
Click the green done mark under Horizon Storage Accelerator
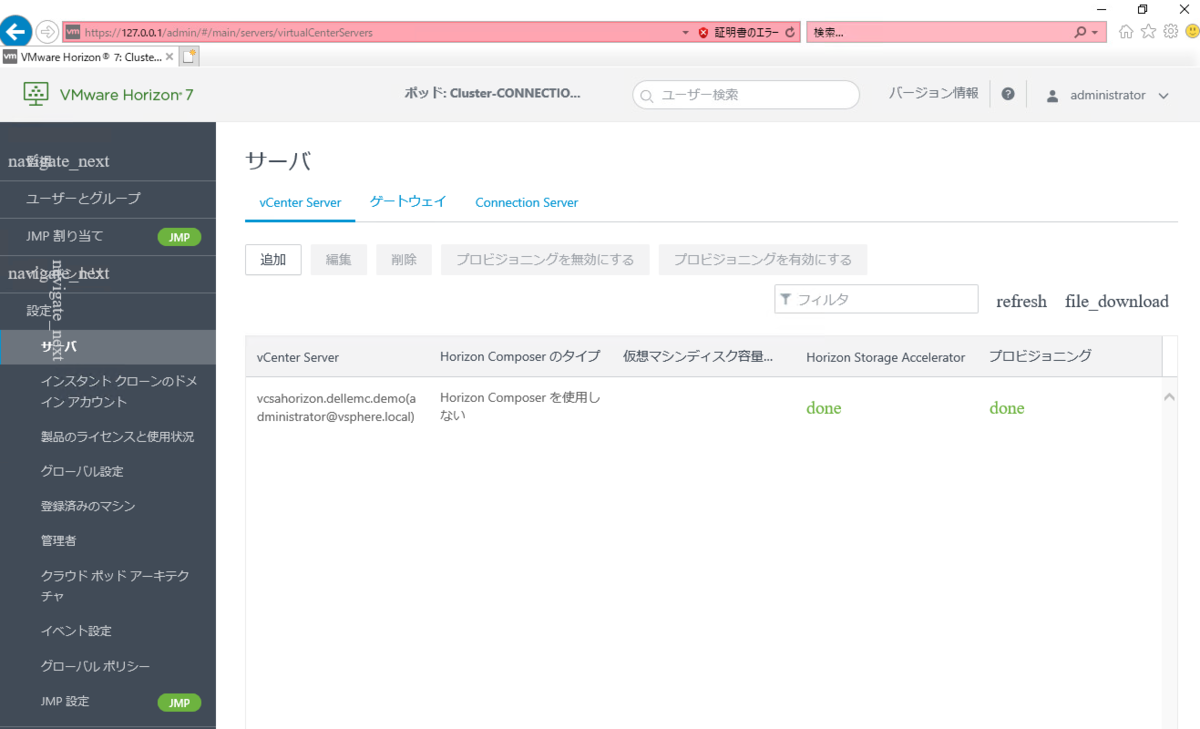[823, 408]
